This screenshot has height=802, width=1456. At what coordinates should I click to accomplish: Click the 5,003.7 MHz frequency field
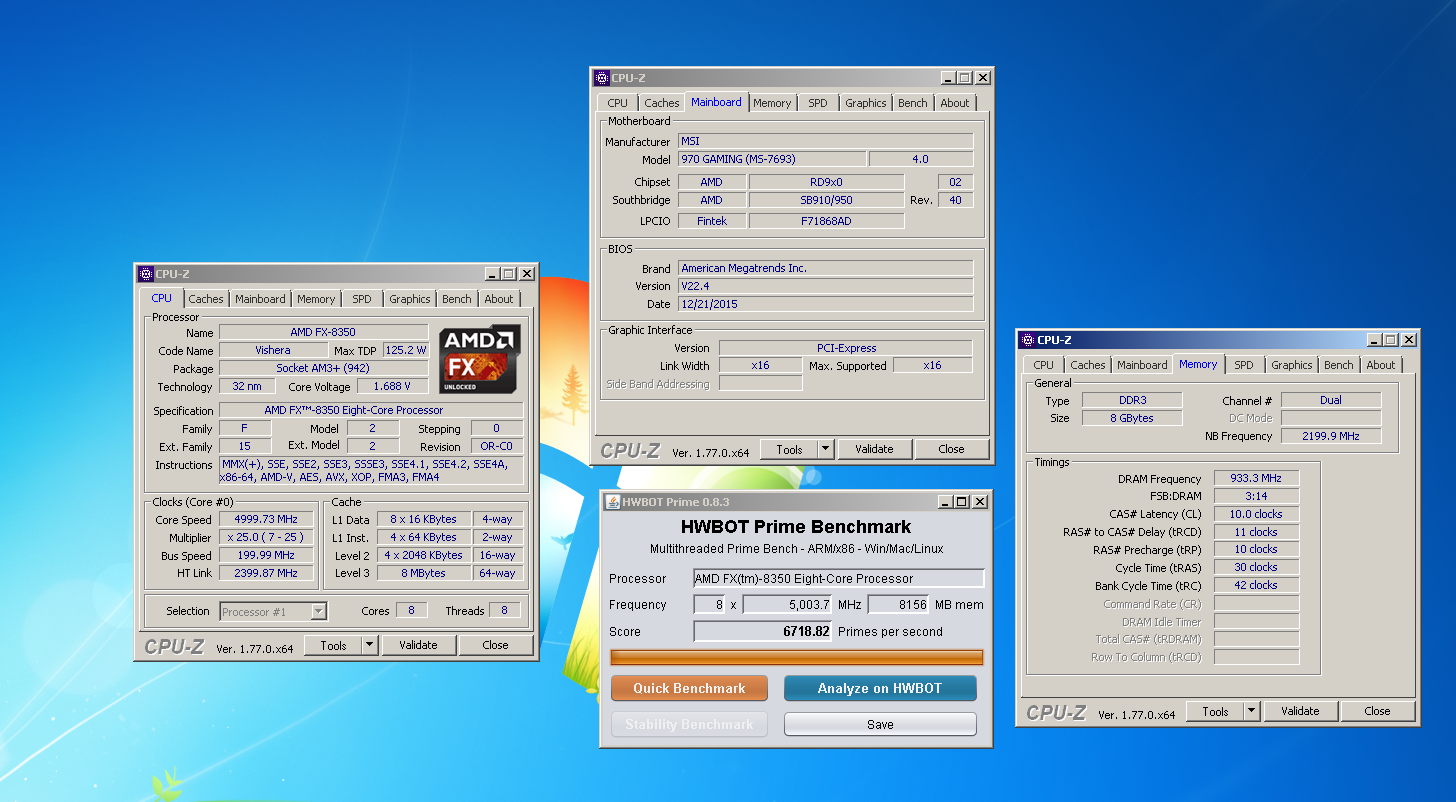pos(788,604)
